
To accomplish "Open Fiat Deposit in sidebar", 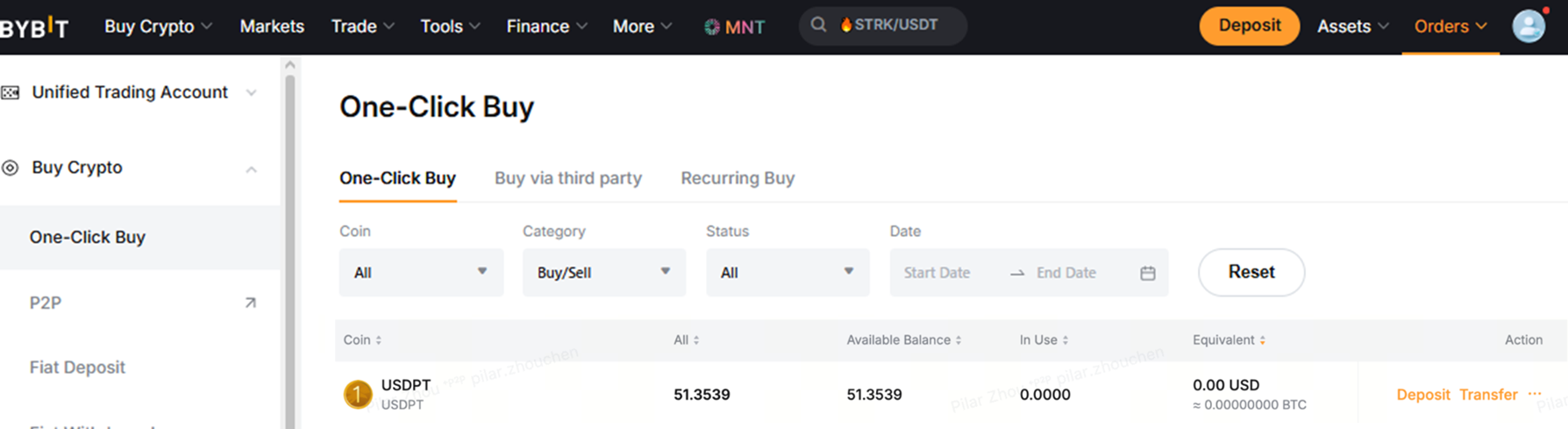I will tap(77, 368).
